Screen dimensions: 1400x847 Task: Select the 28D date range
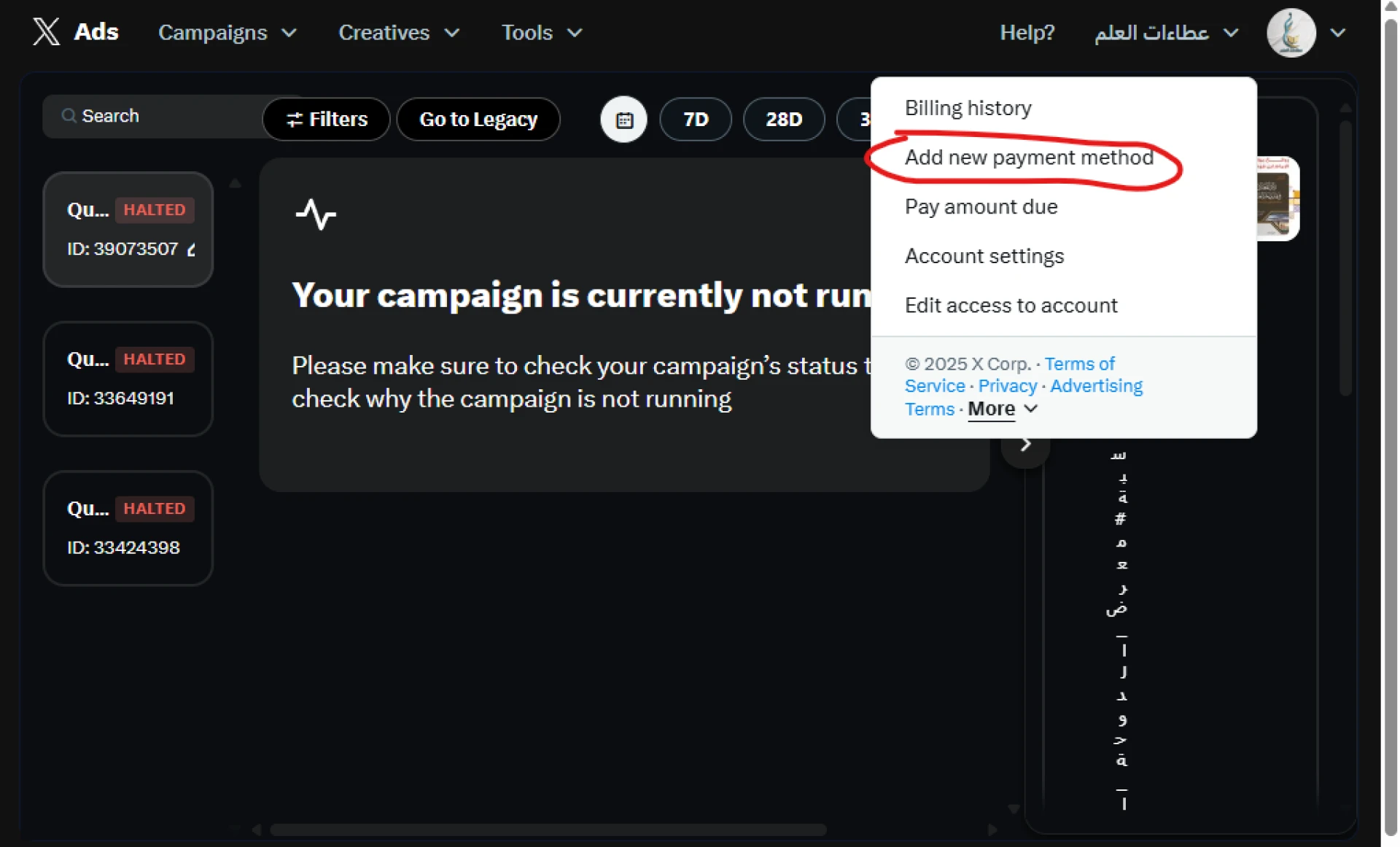[783, 120]
